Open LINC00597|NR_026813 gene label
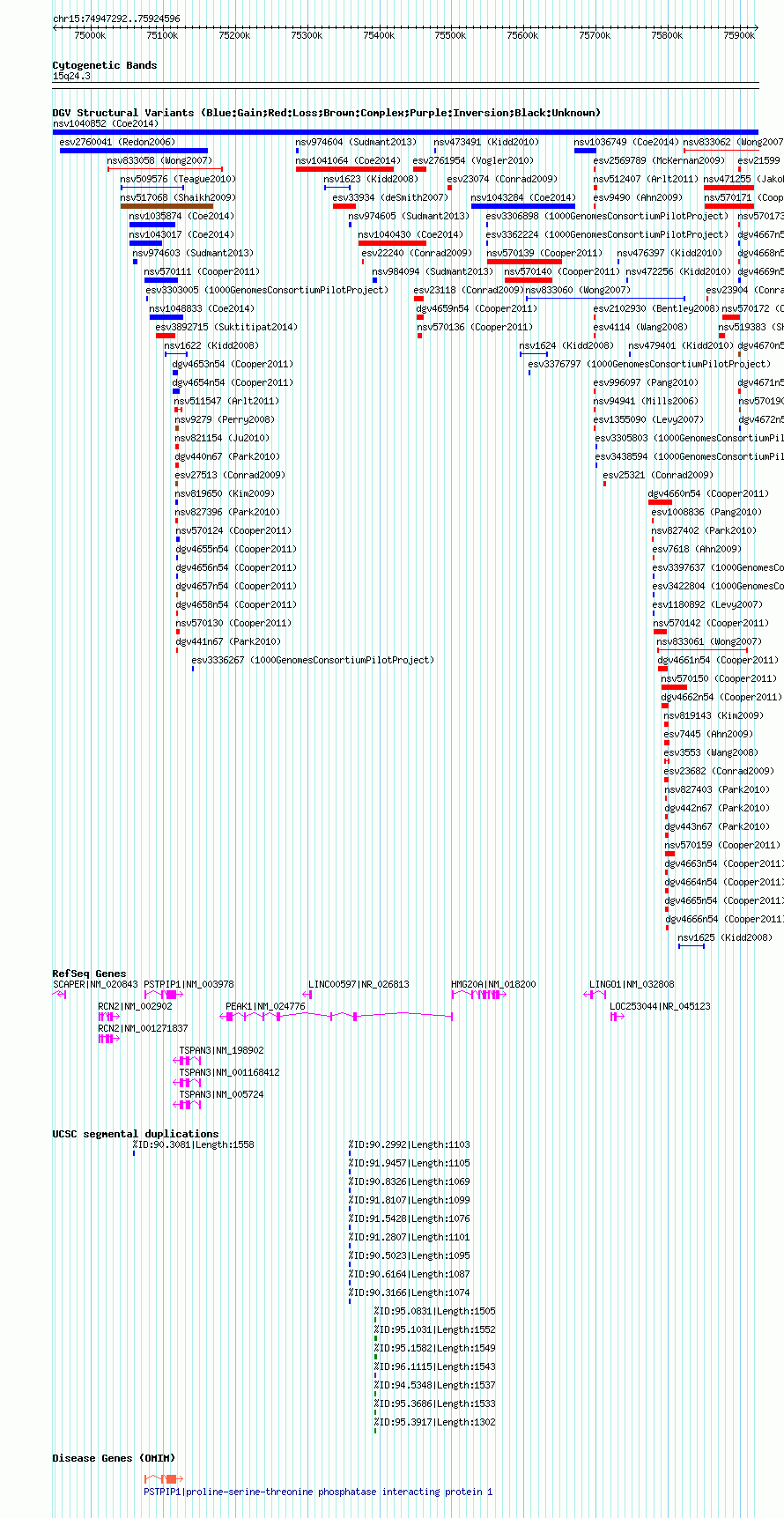784x1518 pixels. point(359,984)
